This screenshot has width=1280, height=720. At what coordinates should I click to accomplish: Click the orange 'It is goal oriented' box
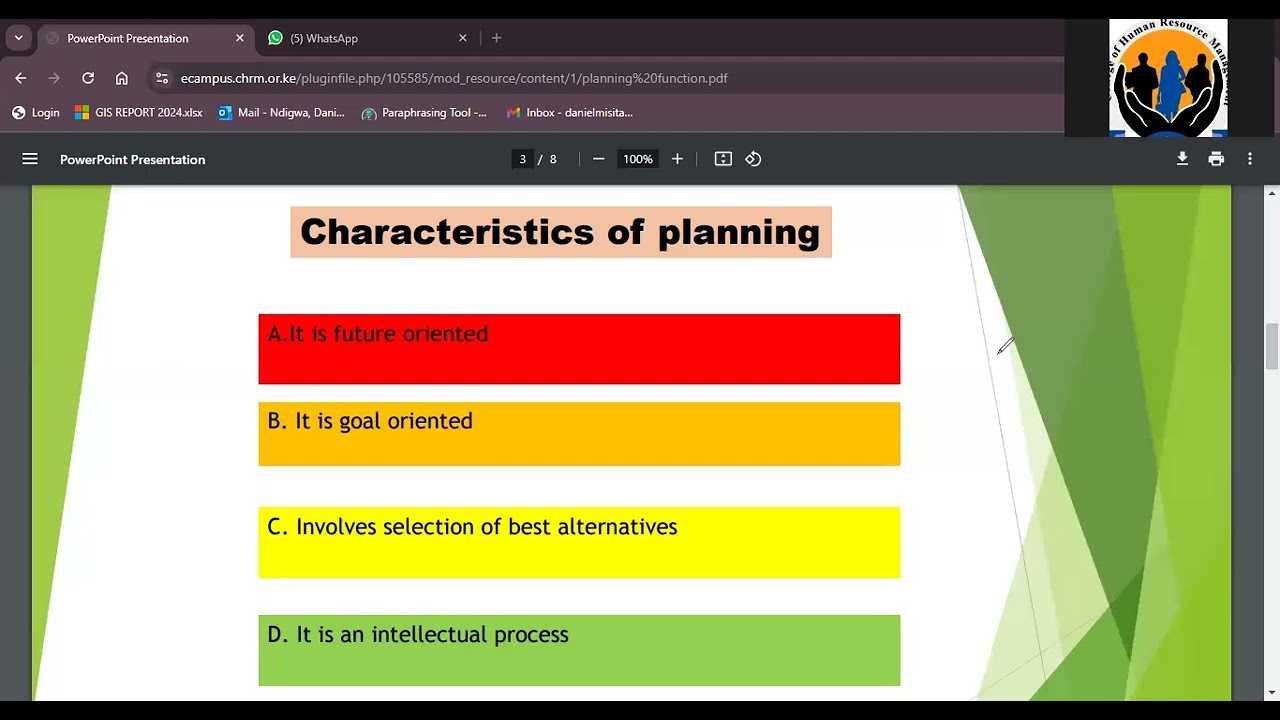point(579,434)
